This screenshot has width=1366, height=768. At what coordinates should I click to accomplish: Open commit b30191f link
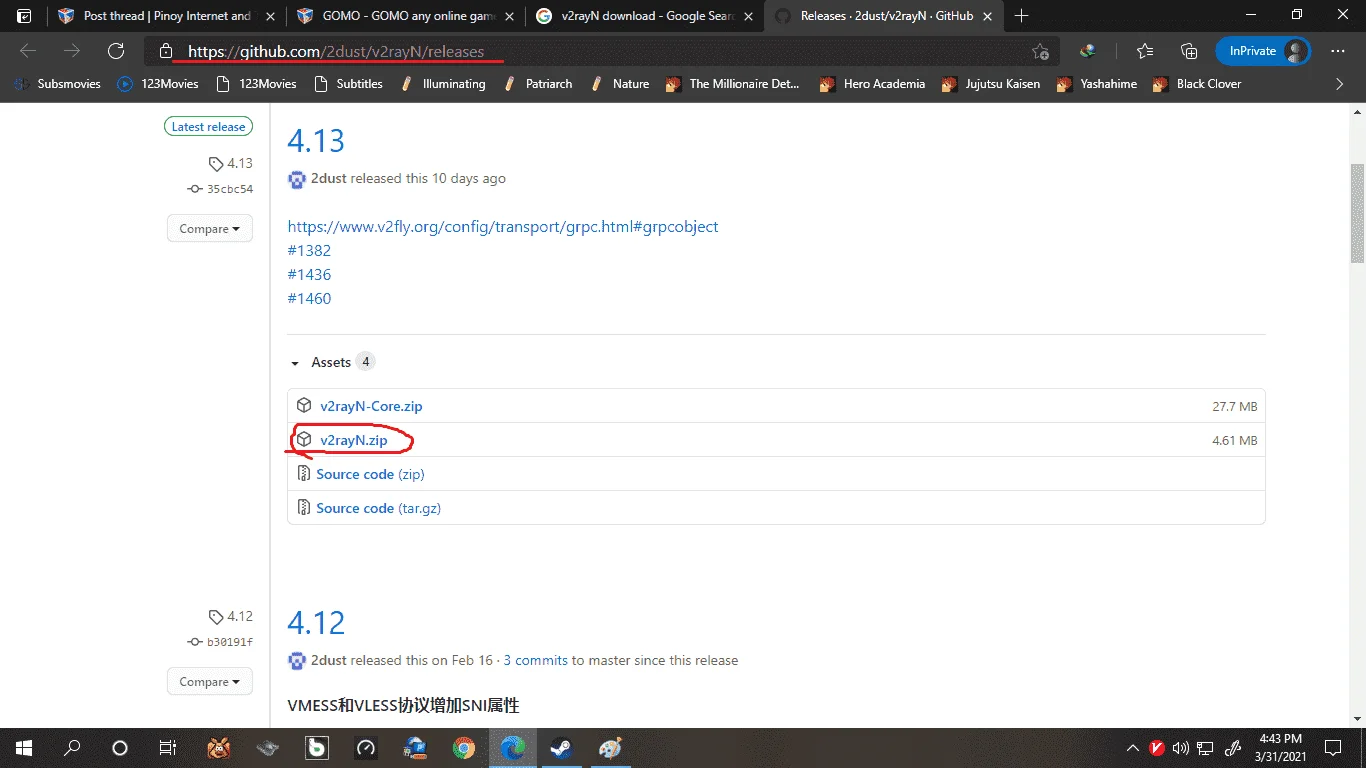(221, 642)
